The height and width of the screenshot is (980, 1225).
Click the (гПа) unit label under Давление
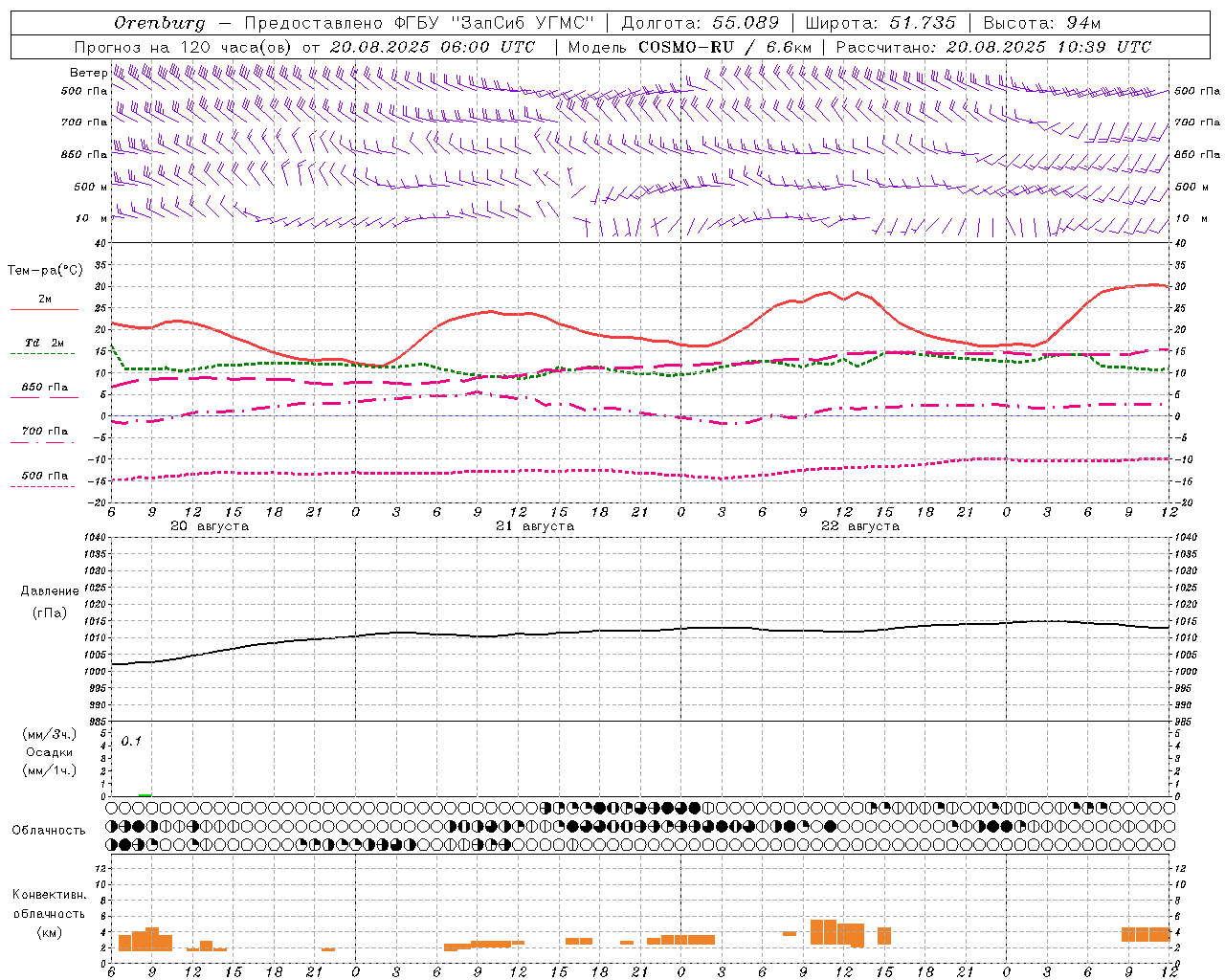tap(49, 612)
